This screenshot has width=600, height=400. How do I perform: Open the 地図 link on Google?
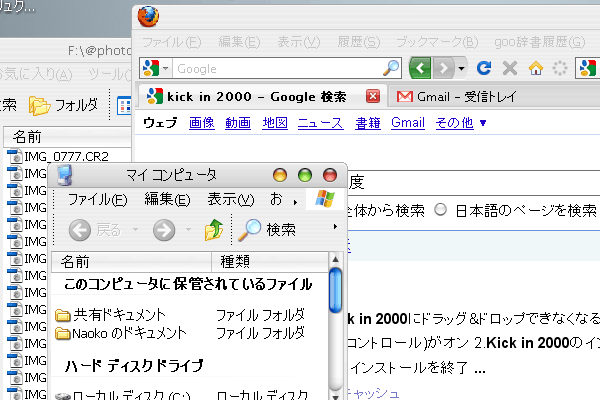[x=275, y=123]
